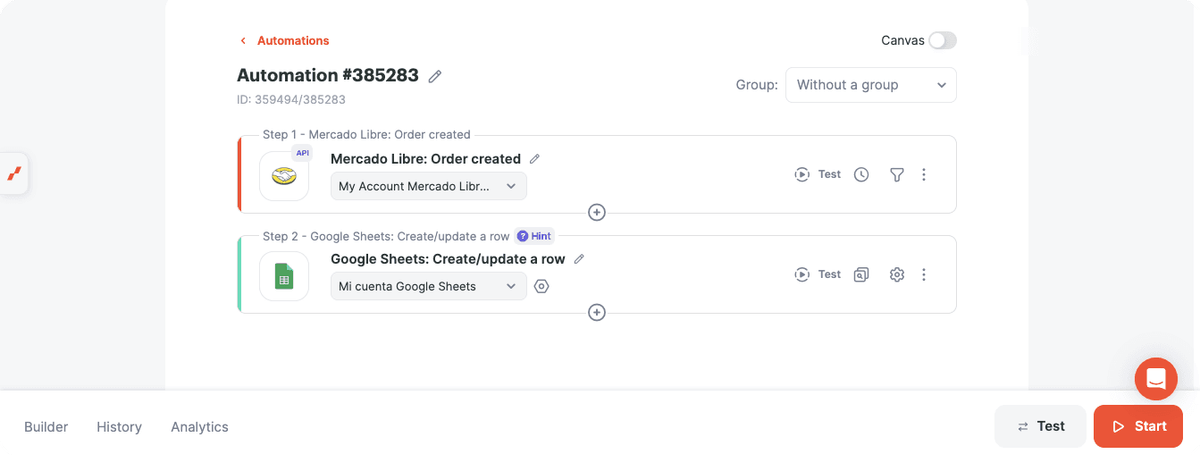Open the three-dot menu for Step 2
Image resolution: width=1200 pixels, height=455 pixels.
pyautogui.click(x=924, y=274)
